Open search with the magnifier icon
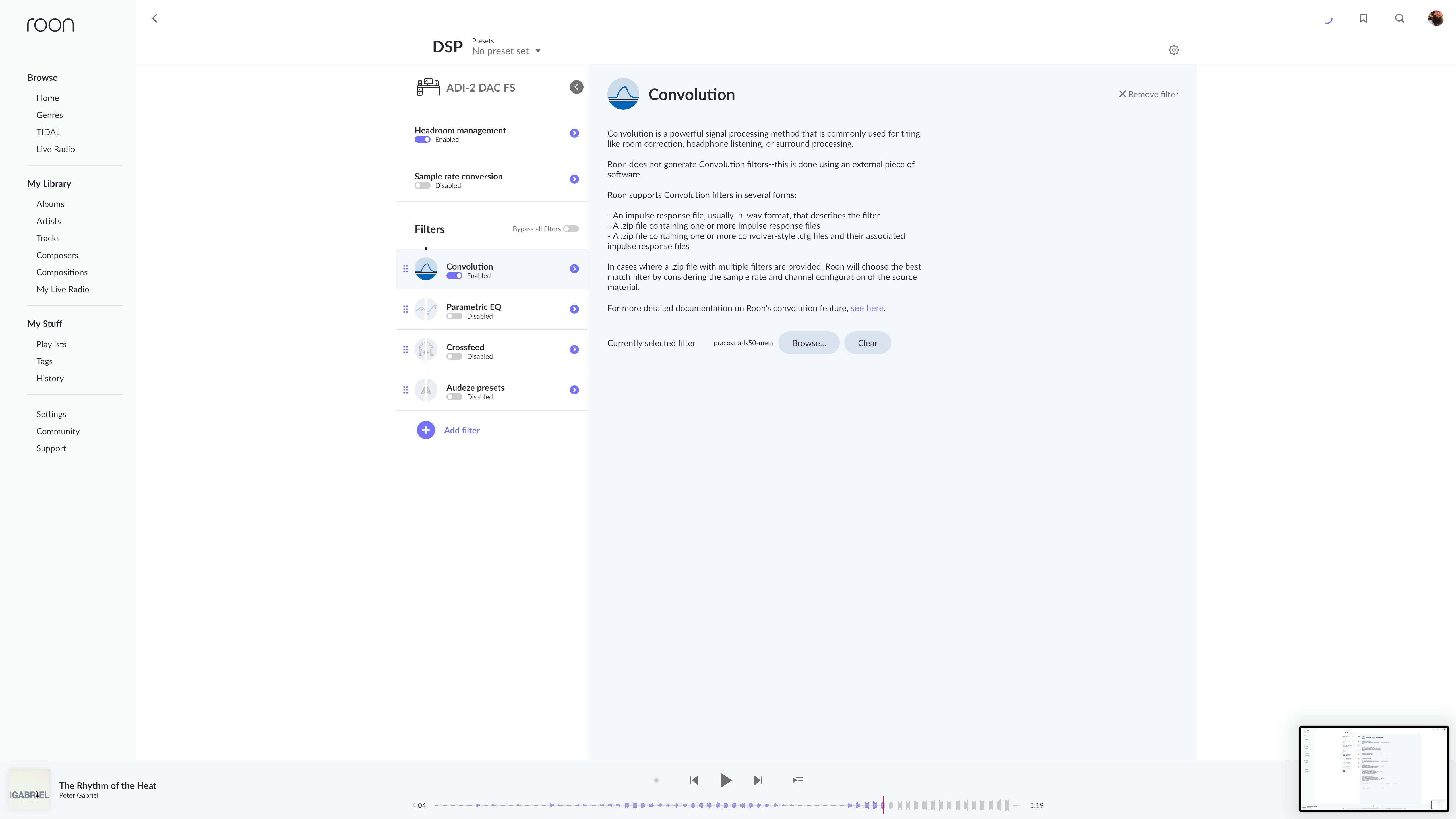1456x819 pixels. [x=1399, y=18]
